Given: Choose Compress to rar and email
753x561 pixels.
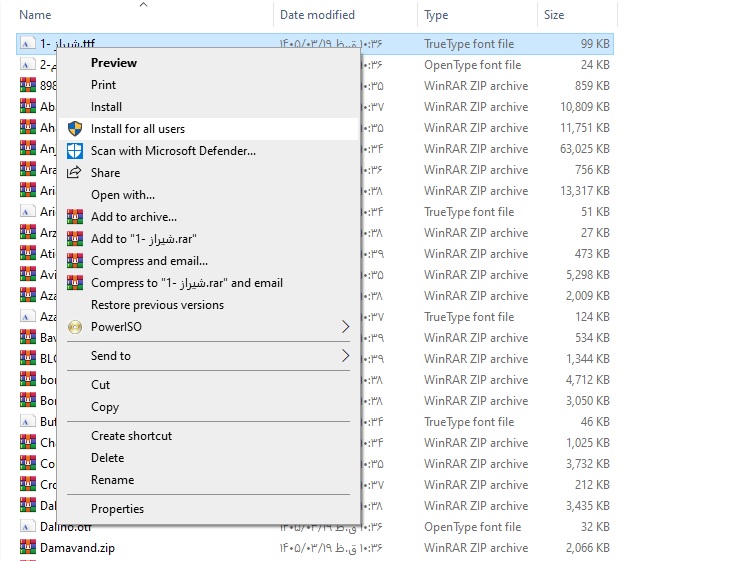Looking at the screenshot, I should pos(208,283).
